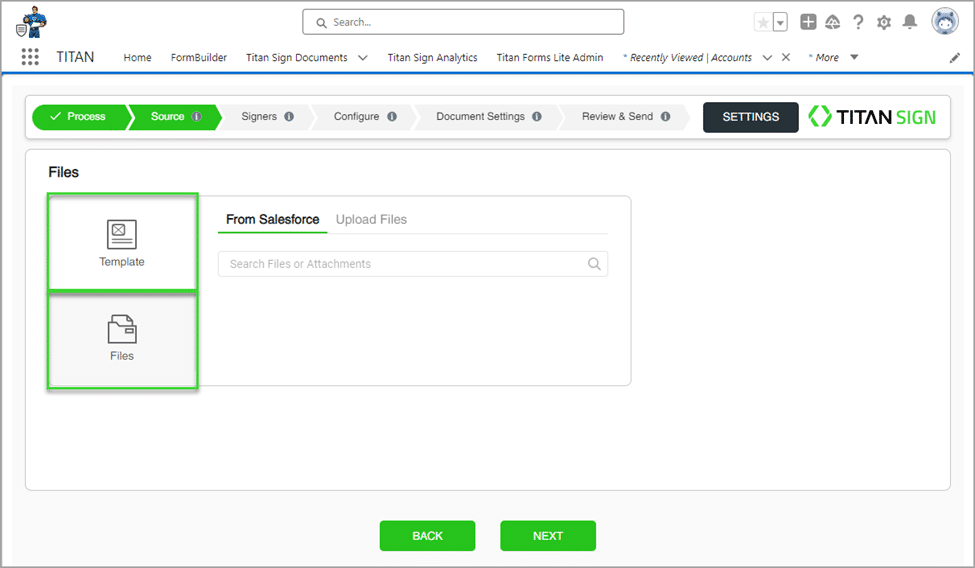Switch to the Upload Files tab
Viewport: 975px width, 568px height.
[x=371, y=219]
